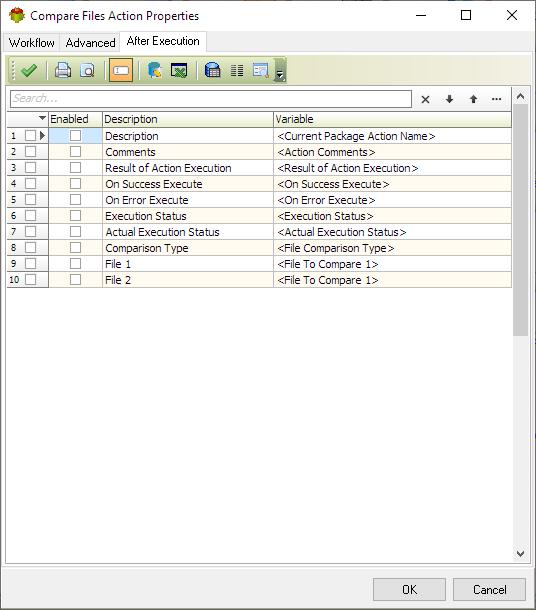Select the 'Actual Execution Status' description cell
The height and width of the screenshot is (610, 536).
[x=188, y=232]
